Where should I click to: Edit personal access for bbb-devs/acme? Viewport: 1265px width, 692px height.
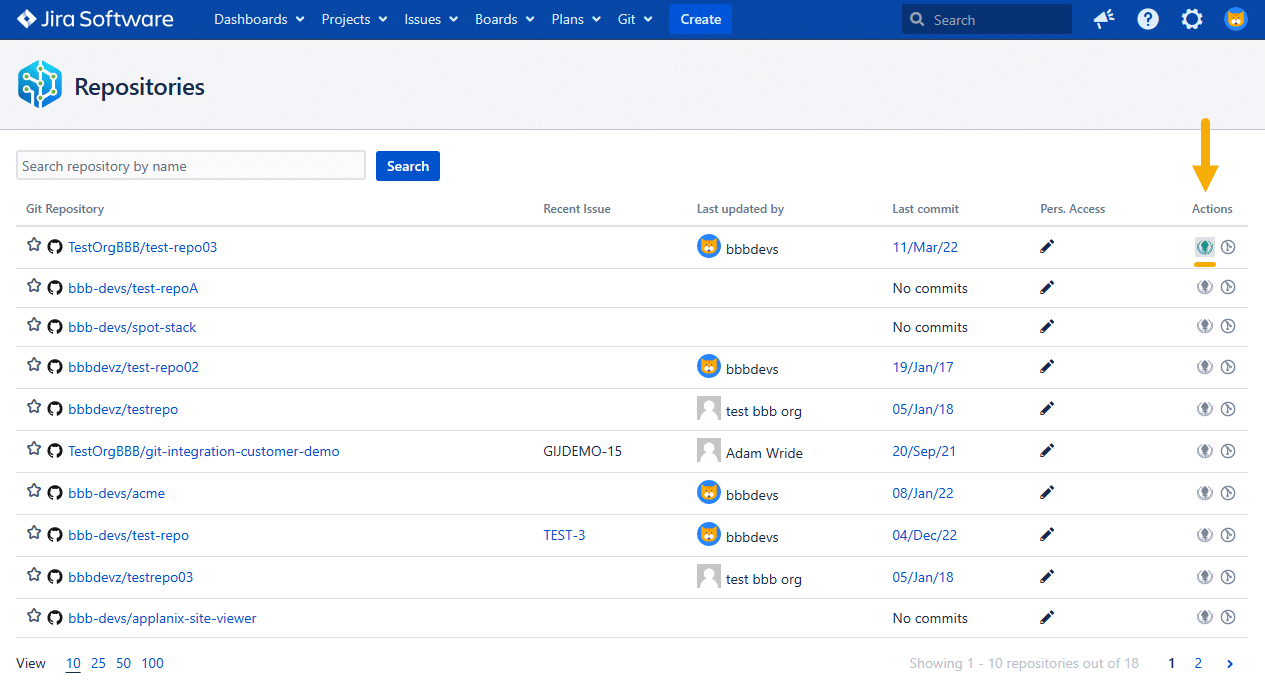click(1047, 493)
